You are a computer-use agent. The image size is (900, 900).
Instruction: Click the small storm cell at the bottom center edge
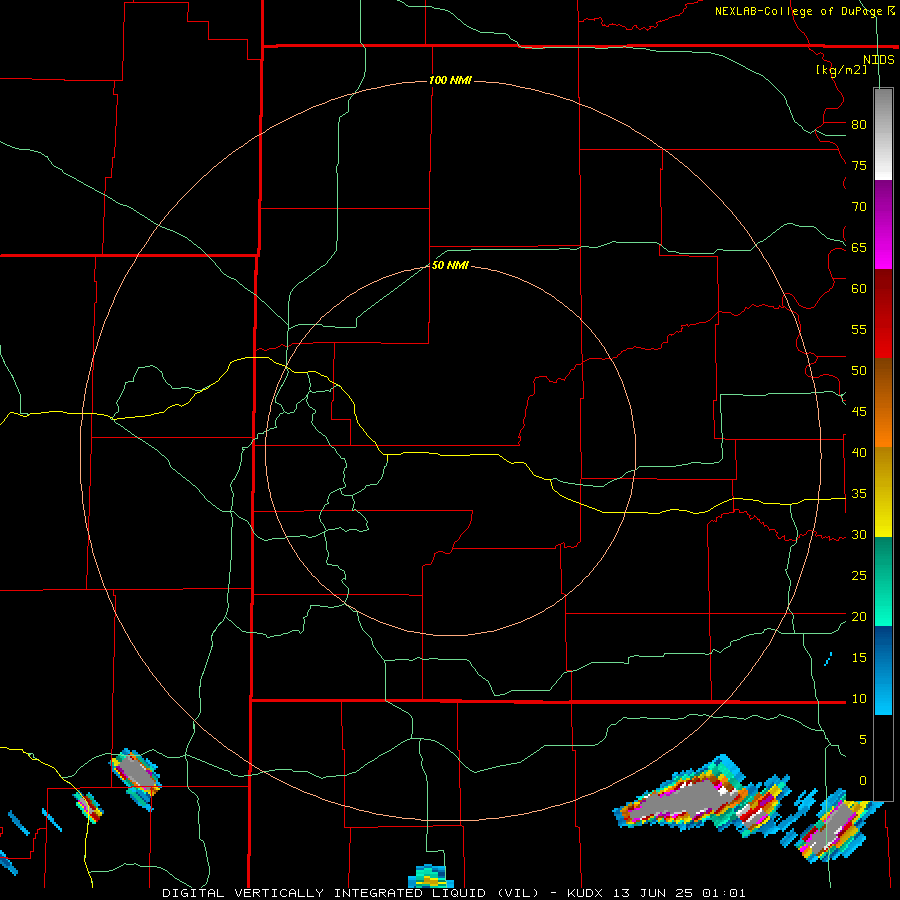coord(429,876)
